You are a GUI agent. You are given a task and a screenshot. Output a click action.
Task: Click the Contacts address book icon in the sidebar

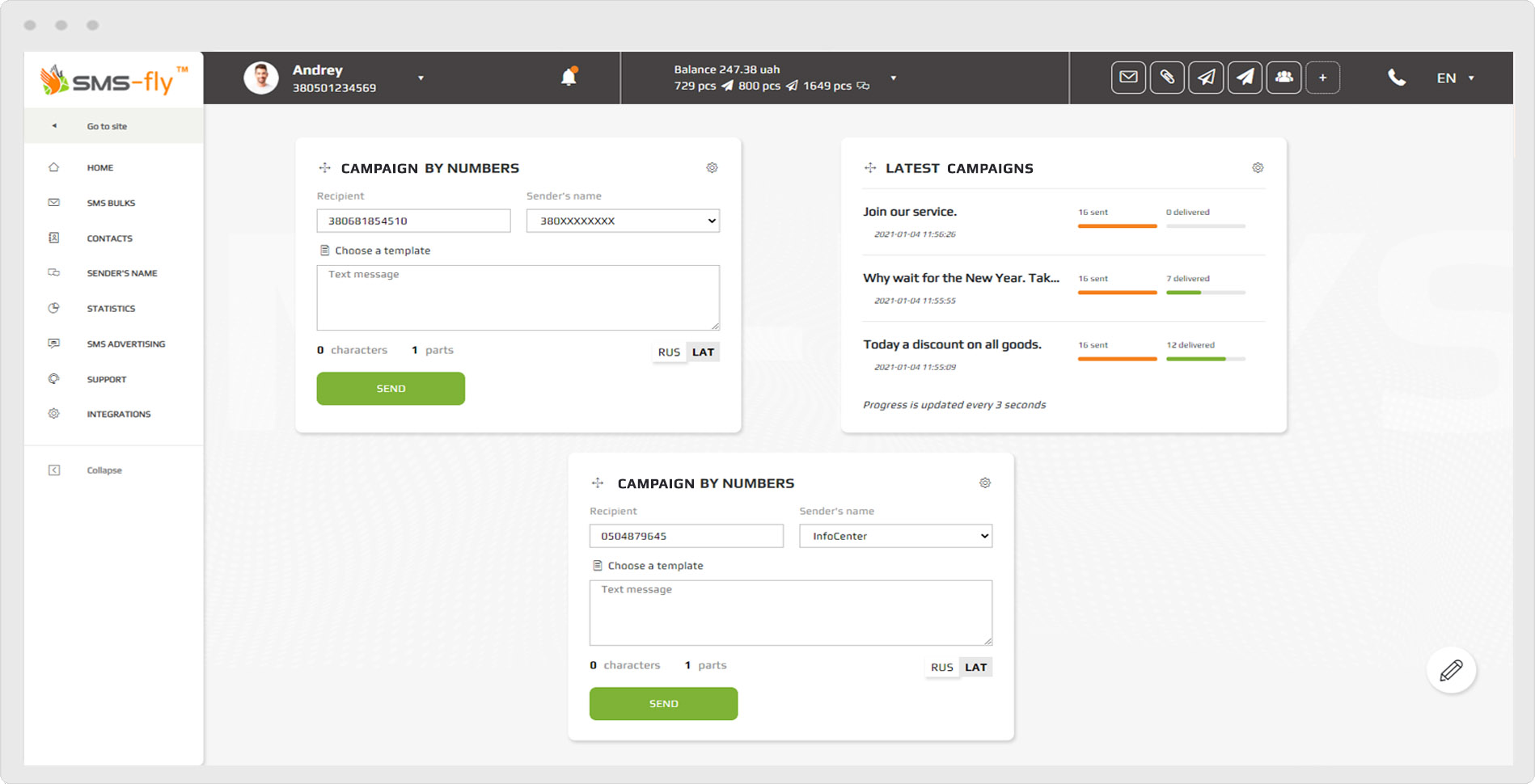[x=54, y=238]
